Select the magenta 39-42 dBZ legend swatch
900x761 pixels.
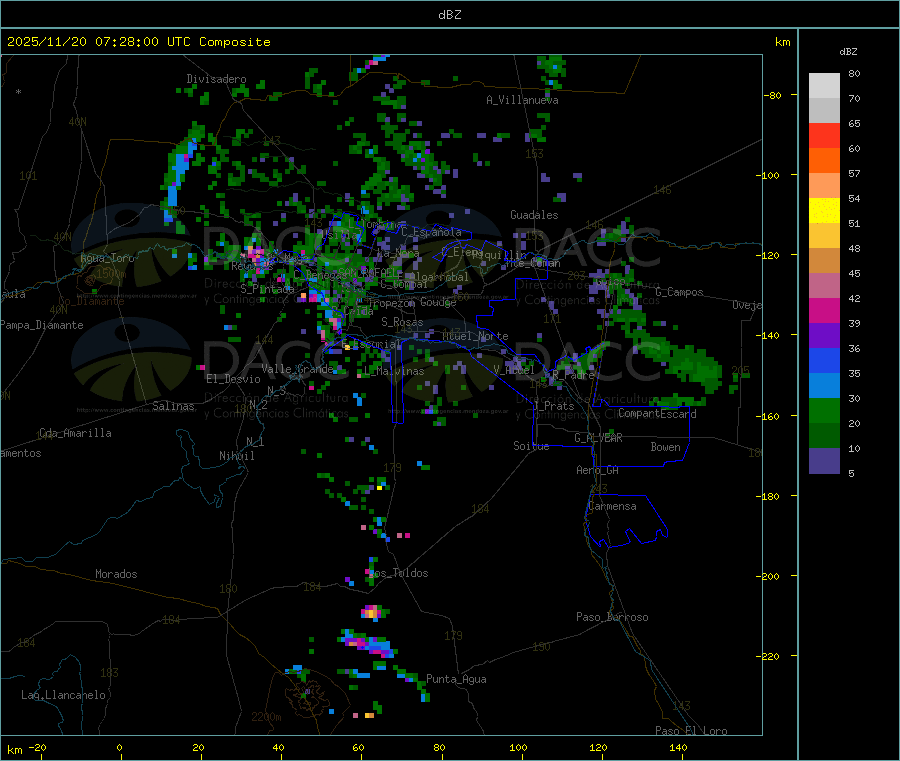click(x=824, y=310)
